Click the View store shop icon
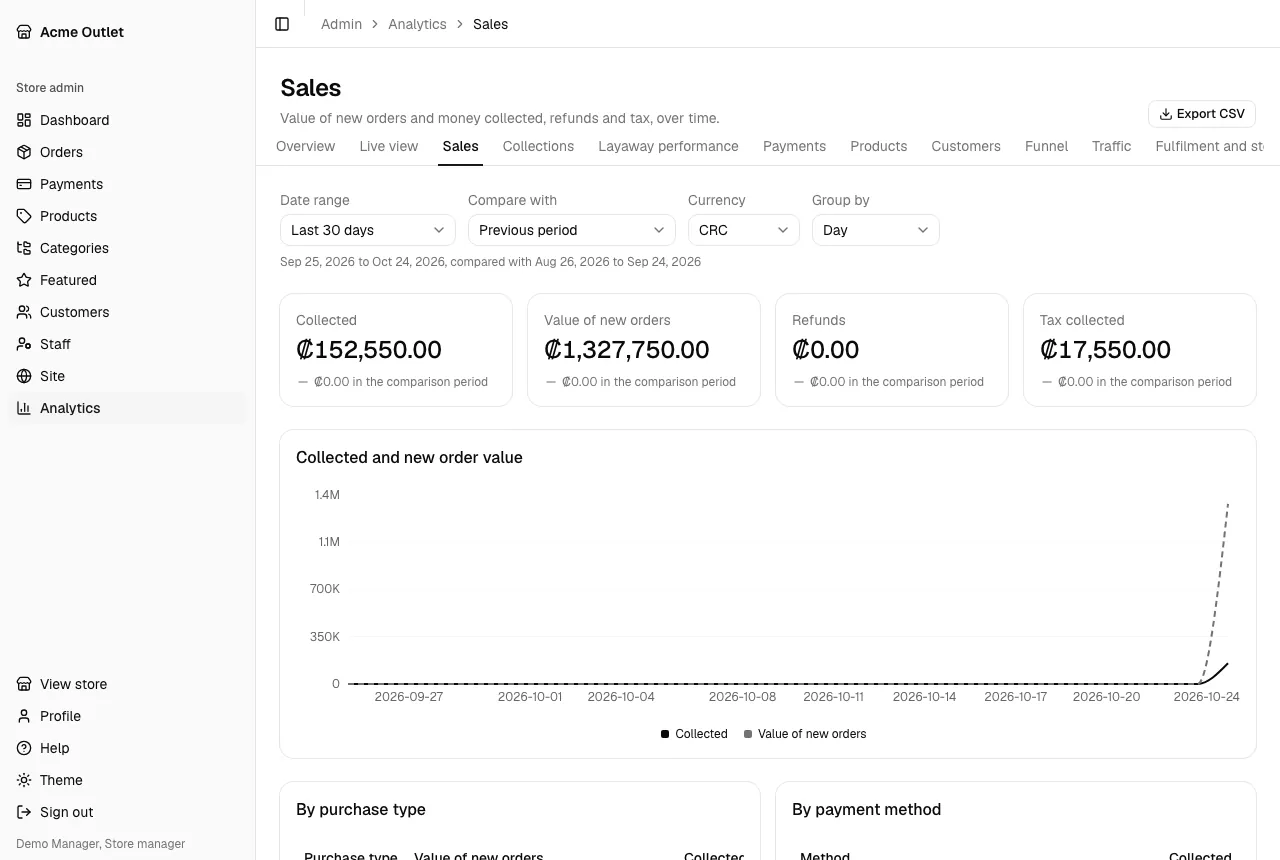 24,684
